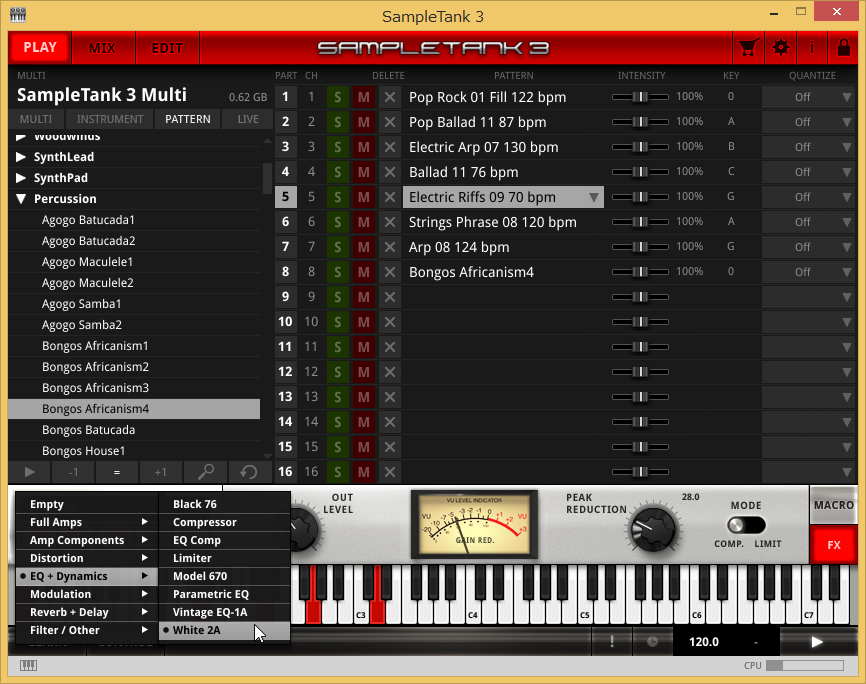866x684 pixels.
Task: Click the equals (=) browser button
Action: point(117,472)
